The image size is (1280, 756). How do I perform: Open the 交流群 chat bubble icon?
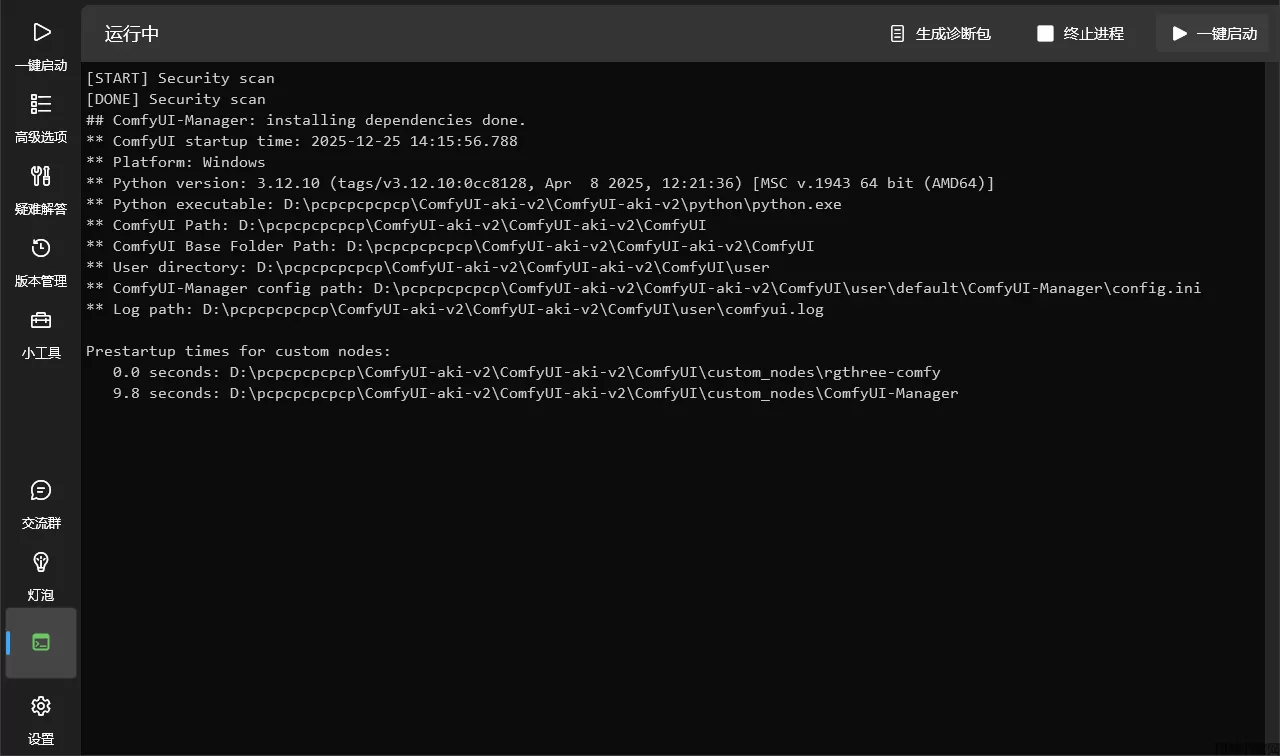click(41, 491)
